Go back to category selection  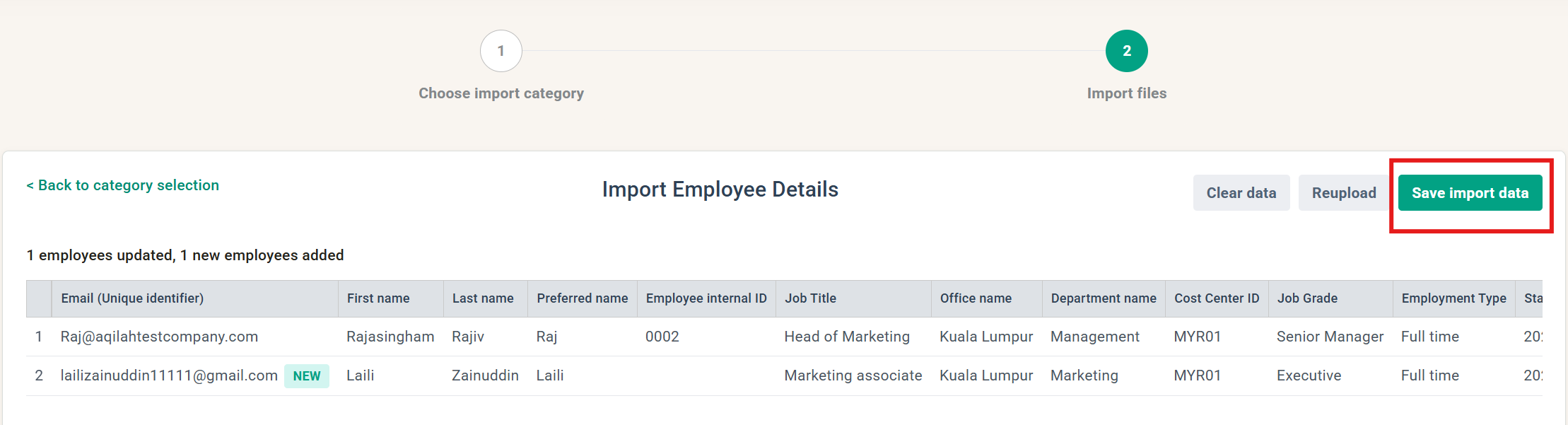[123, 185]
